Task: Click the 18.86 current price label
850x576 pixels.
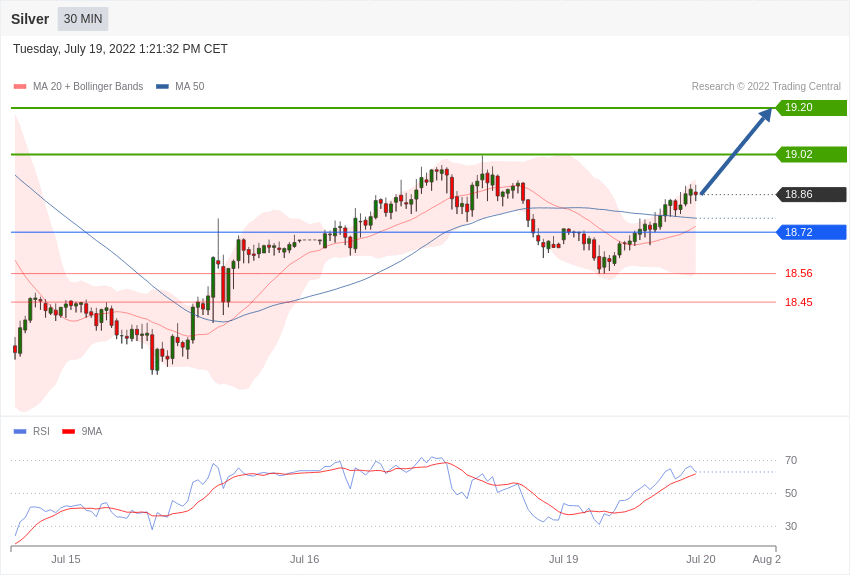Action: pos(812,194)
